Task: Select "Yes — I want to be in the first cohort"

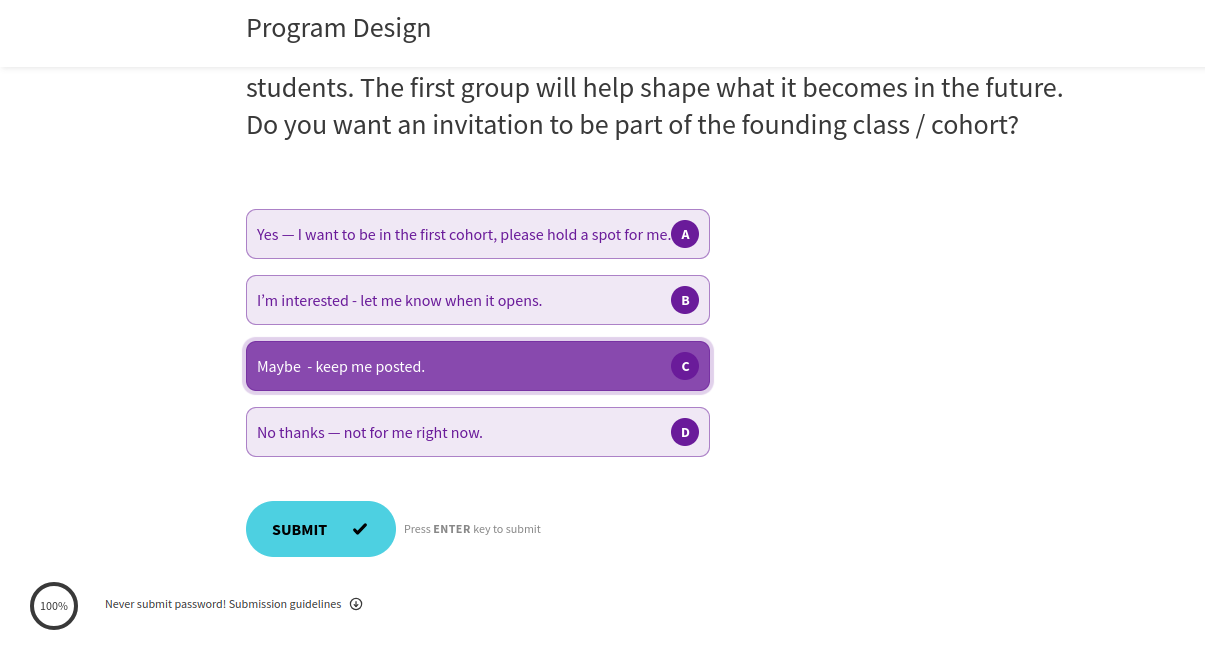Action: click(460, 234)
